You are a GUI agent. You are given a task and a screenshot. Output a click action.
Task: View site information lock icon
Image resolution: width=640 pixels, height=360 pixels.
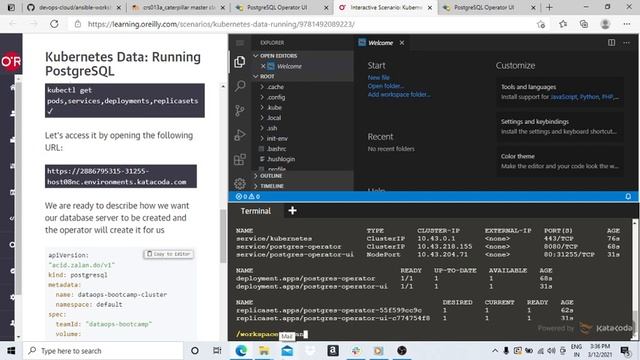78,24
